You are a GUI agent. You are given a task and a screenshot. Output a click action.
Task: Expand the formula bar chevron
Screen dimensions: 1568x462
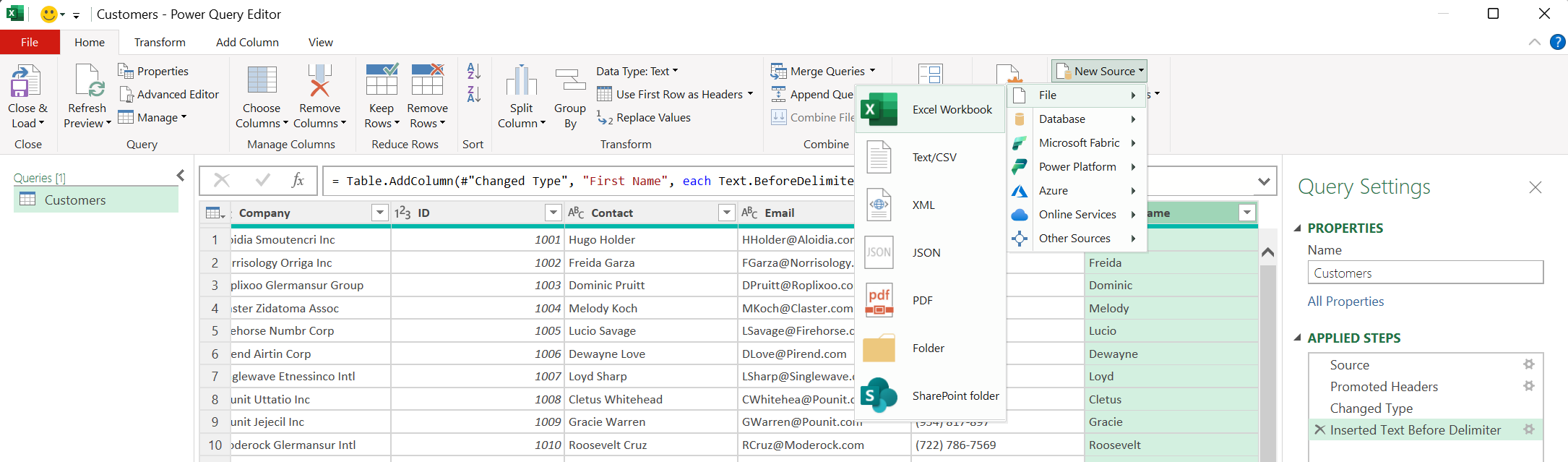coord(1264,181)
